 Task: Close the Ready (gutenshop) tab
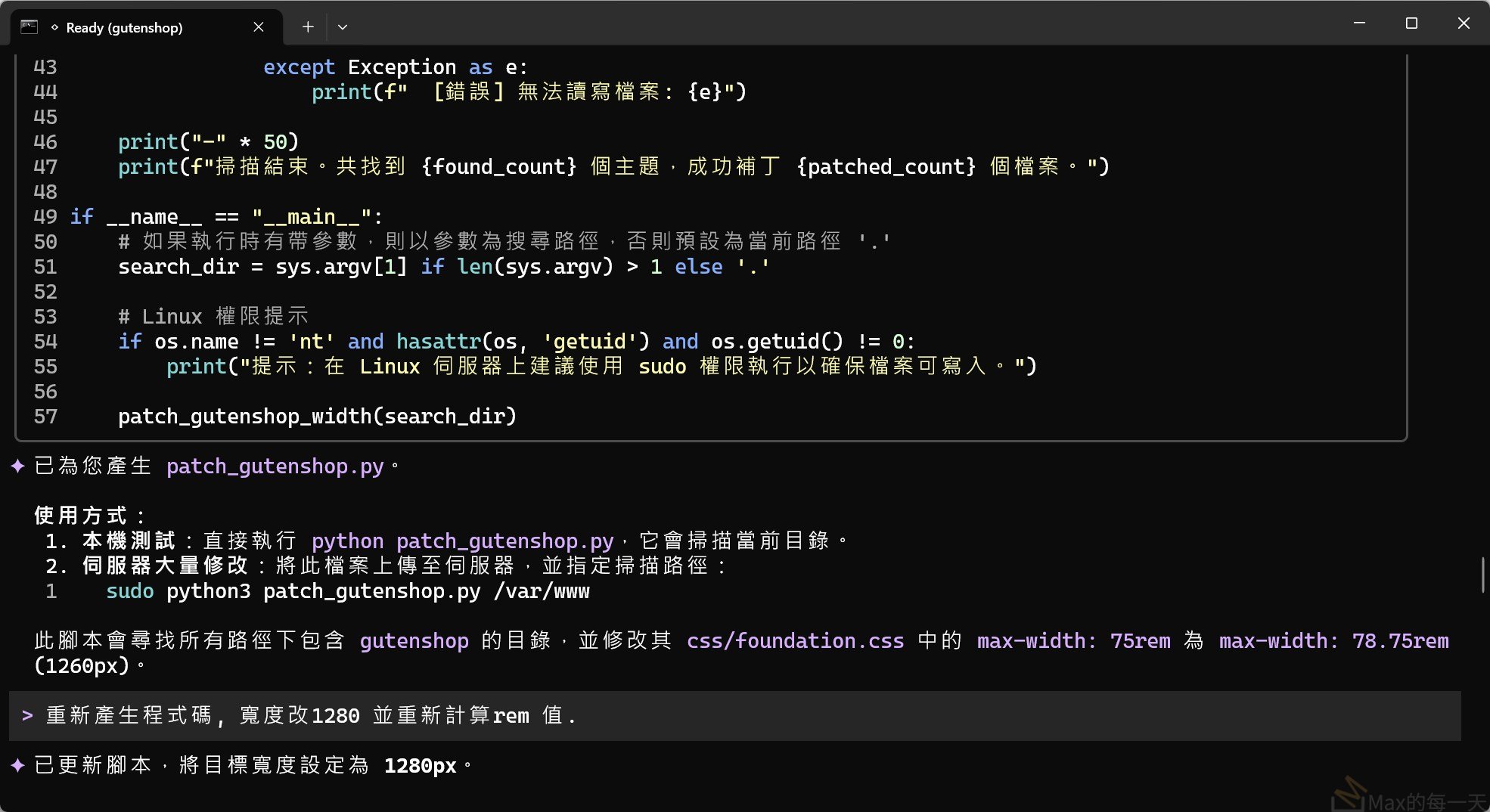259,27
